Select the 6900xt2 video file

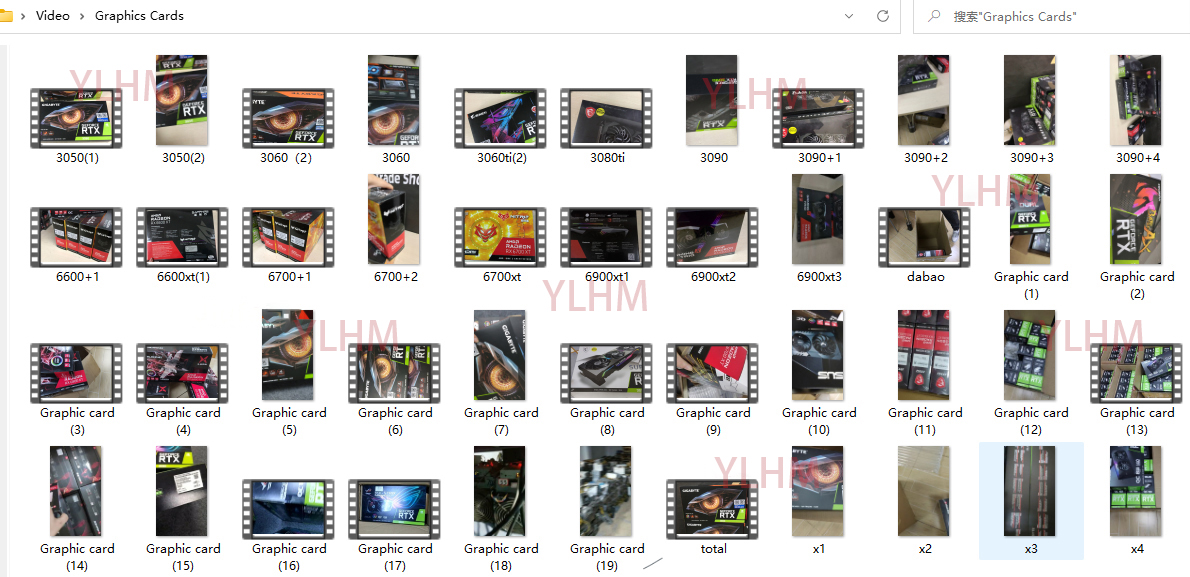(712, 237)
